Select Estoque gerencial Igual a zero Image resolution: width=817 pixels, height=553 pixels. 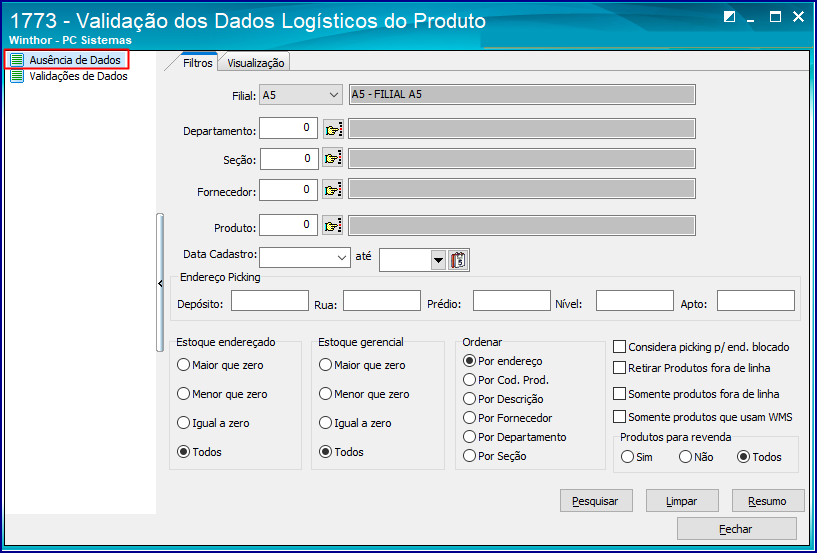pyautogui.click(x=325, y=423)
